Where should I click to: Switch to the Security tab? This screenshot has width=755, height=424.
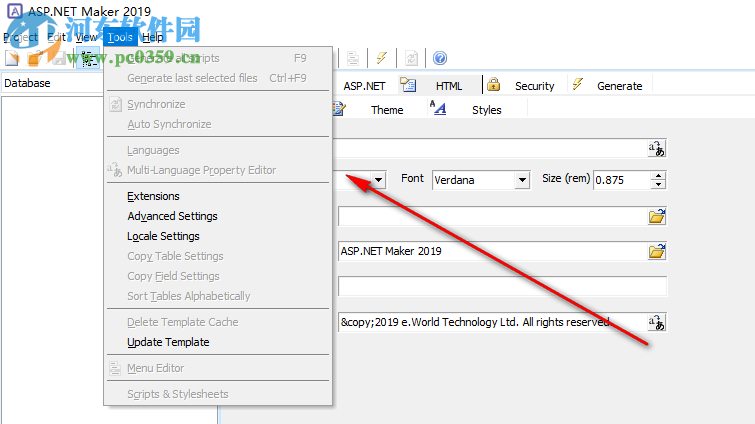534,86
